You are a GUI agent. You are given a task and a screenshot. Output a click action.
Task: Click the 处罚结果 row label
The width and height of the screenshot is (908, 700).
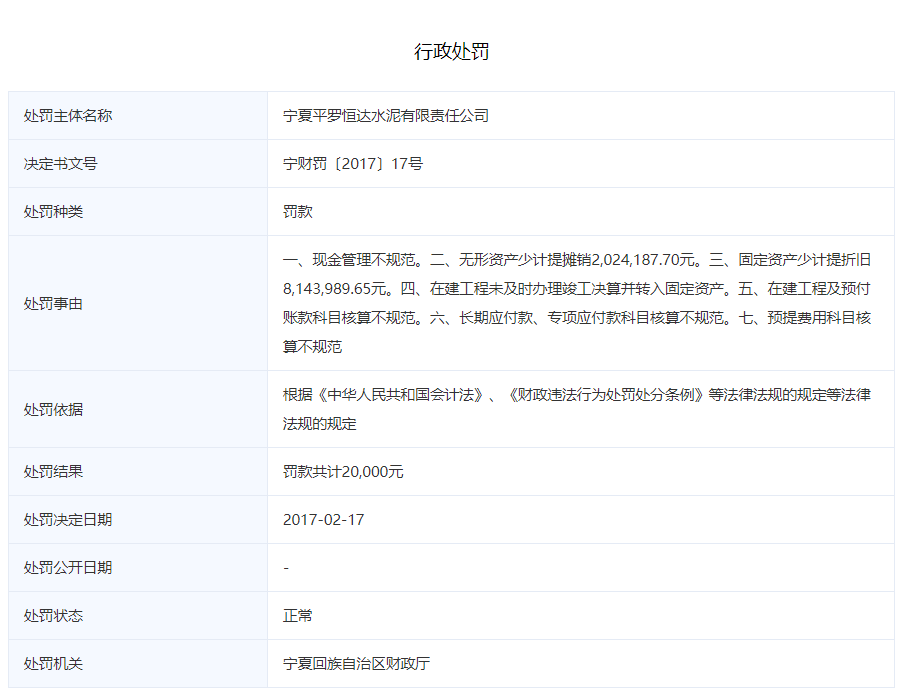53,472
